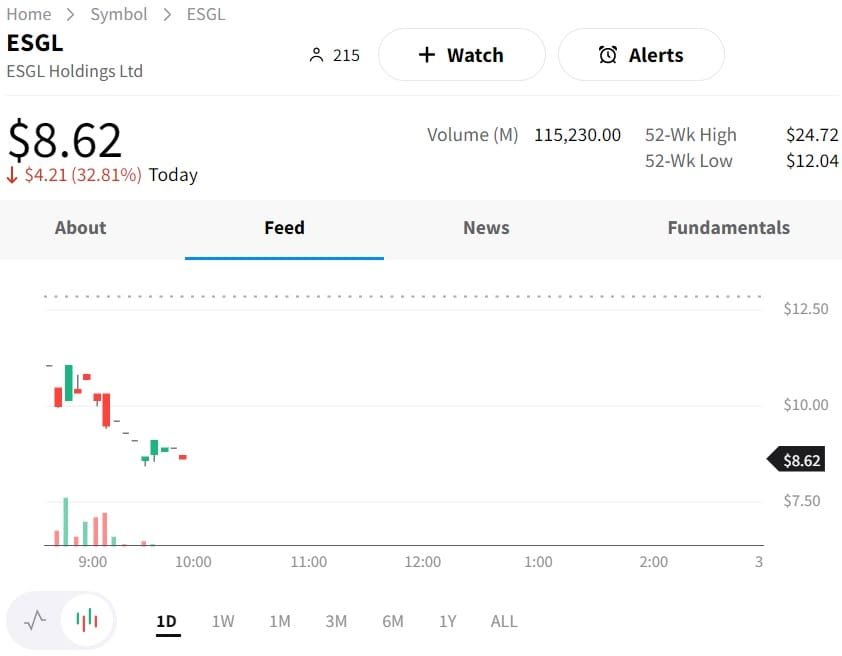The height and width of the screenshot is (656, 842).
Task: Select the 1D time range
Action: pos(166,621)
